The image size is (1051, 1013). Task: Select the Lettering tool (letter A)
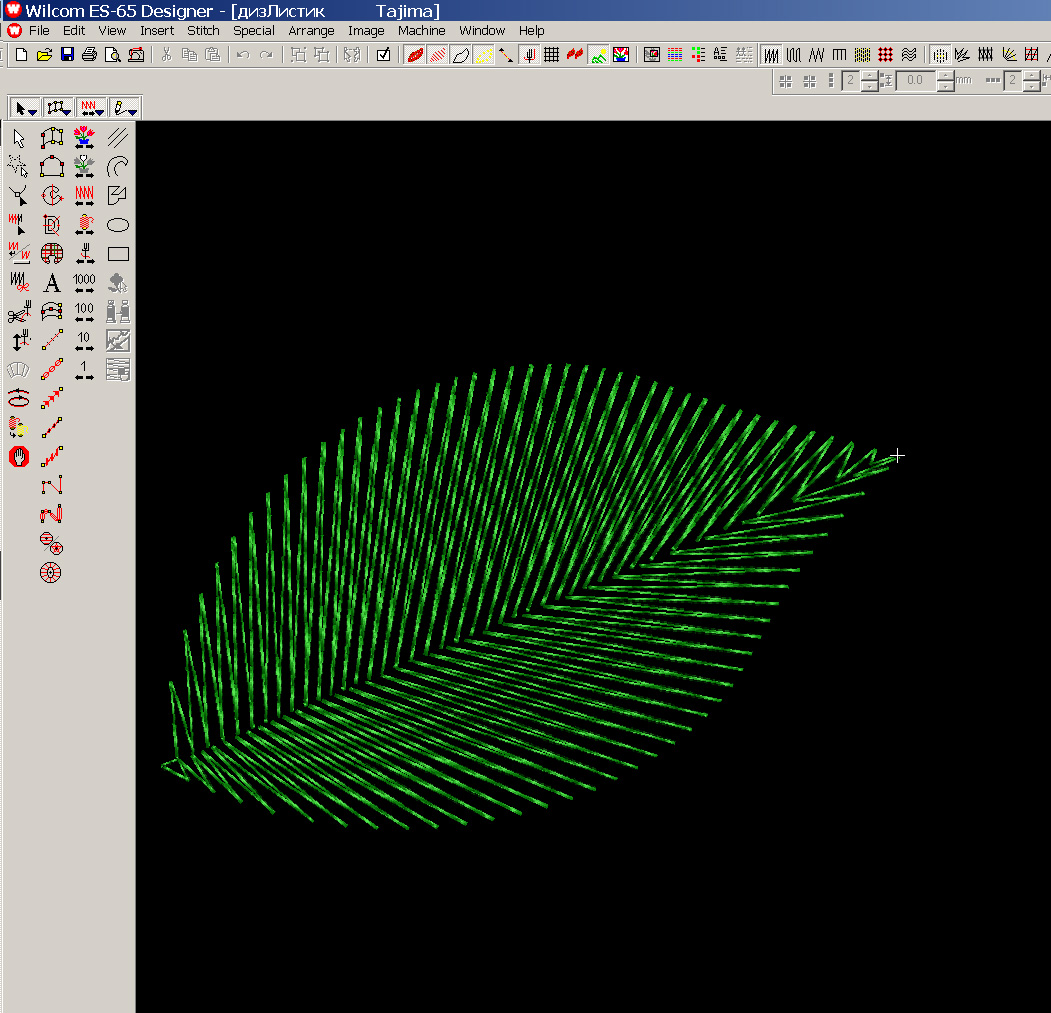pos(52,283)
